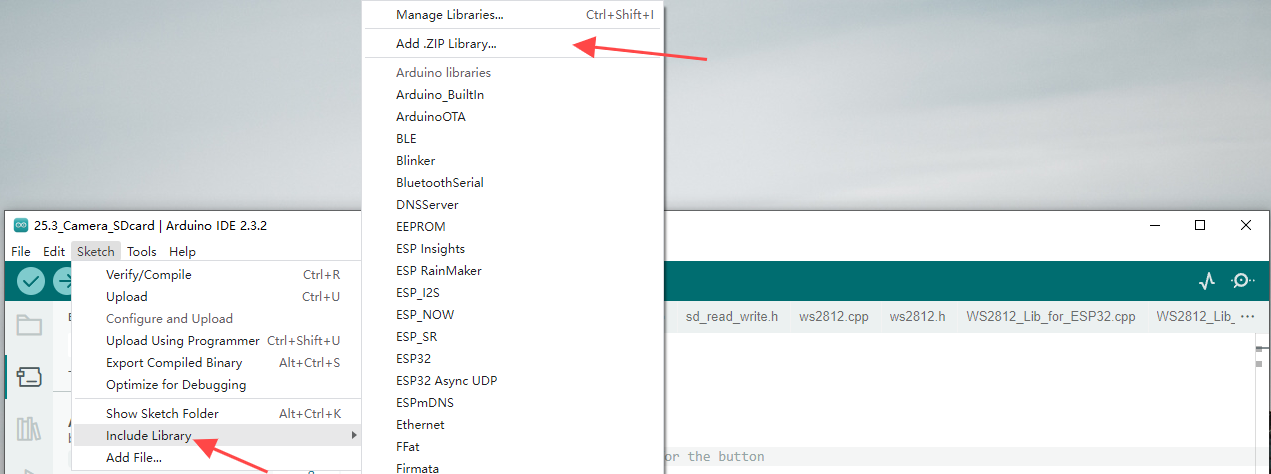Show more tabs via the ellipsis button
1271x474 pixels.
click(1247, 316)
